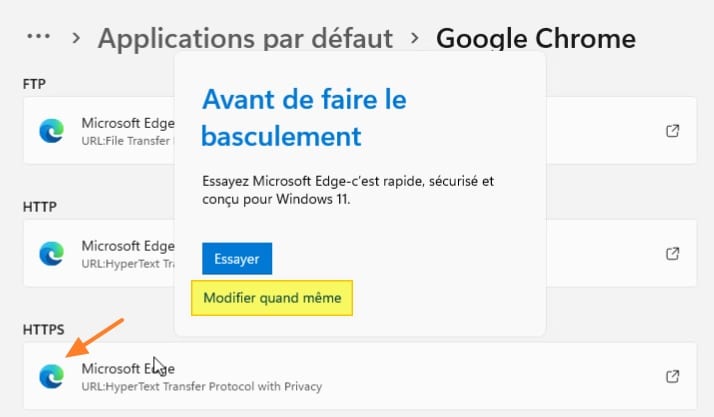Click the Edge icon in the HTTPS row

(x=51, y=376)
